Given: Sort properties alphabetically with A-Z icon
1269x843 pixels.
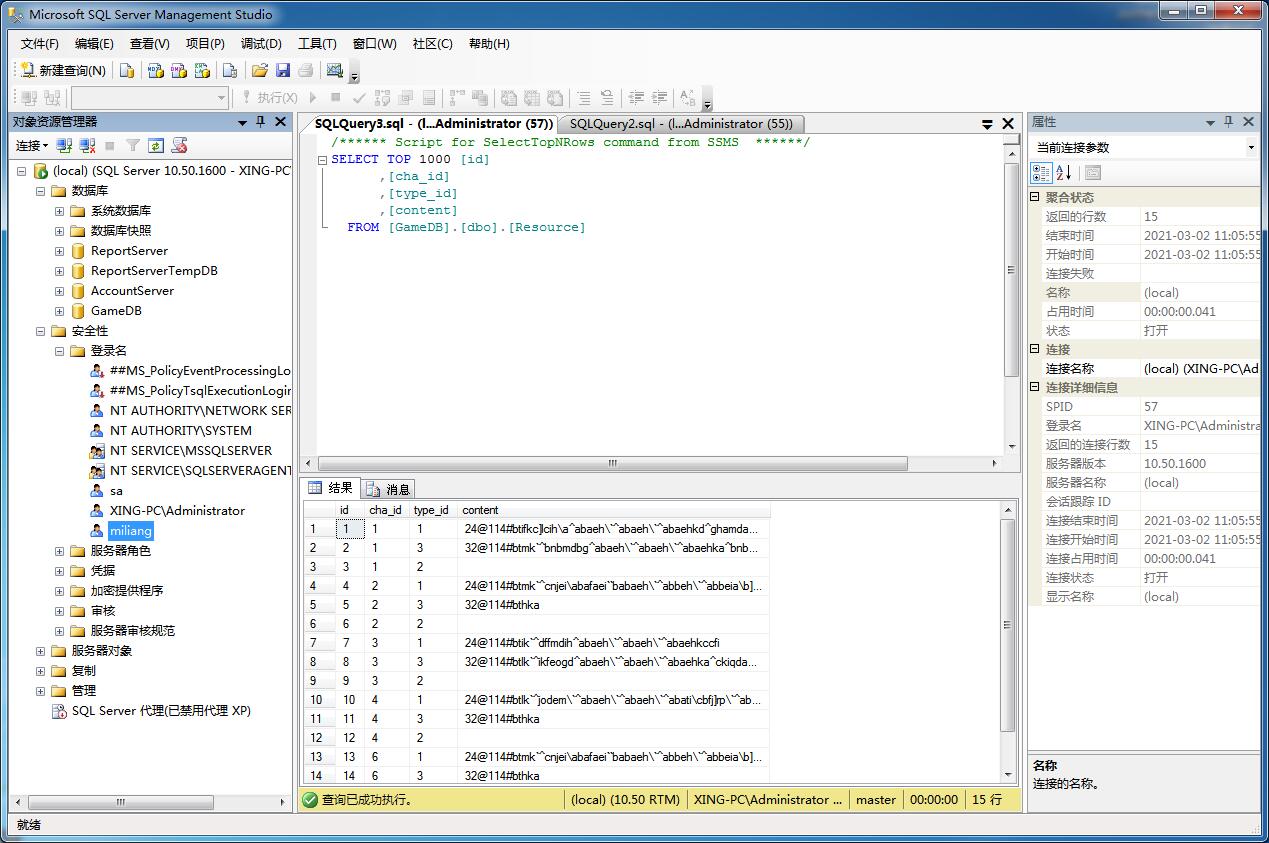Looking at the screenshot, I should (1064, 173).
